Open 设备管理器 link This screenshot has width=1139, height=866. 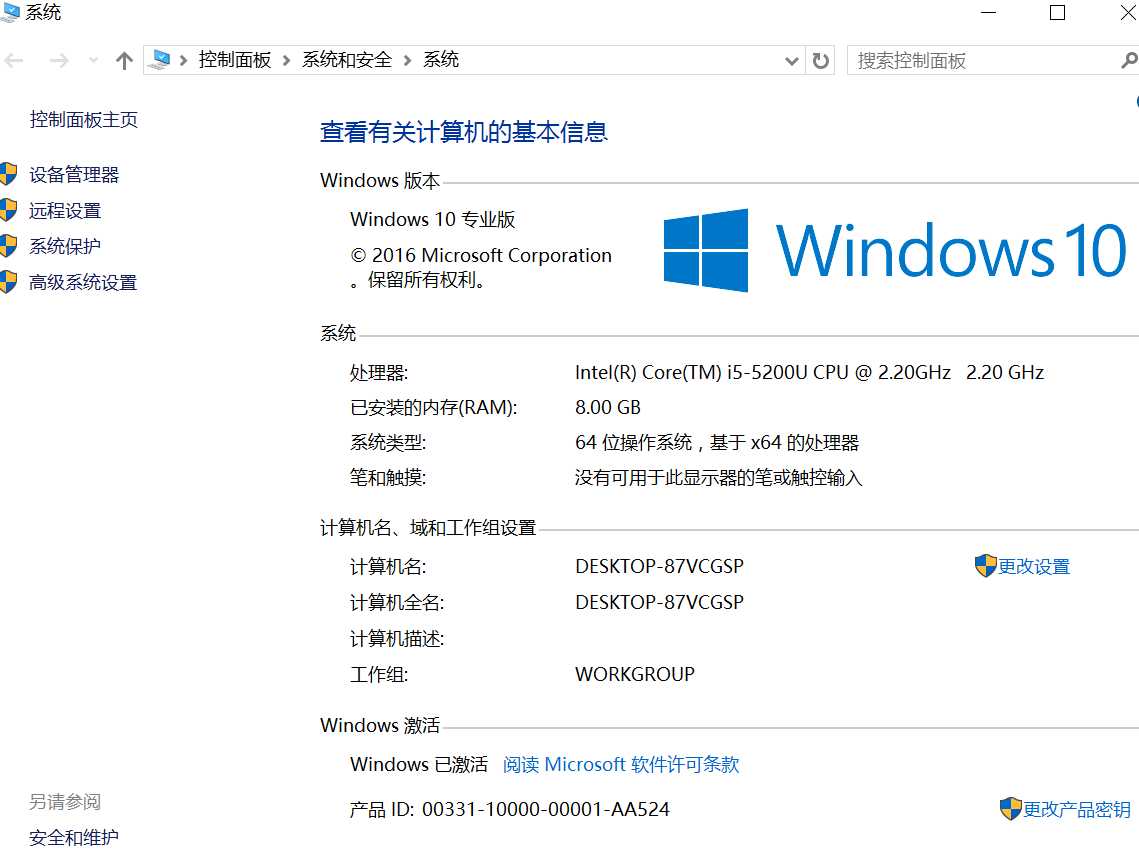(74, 174)
